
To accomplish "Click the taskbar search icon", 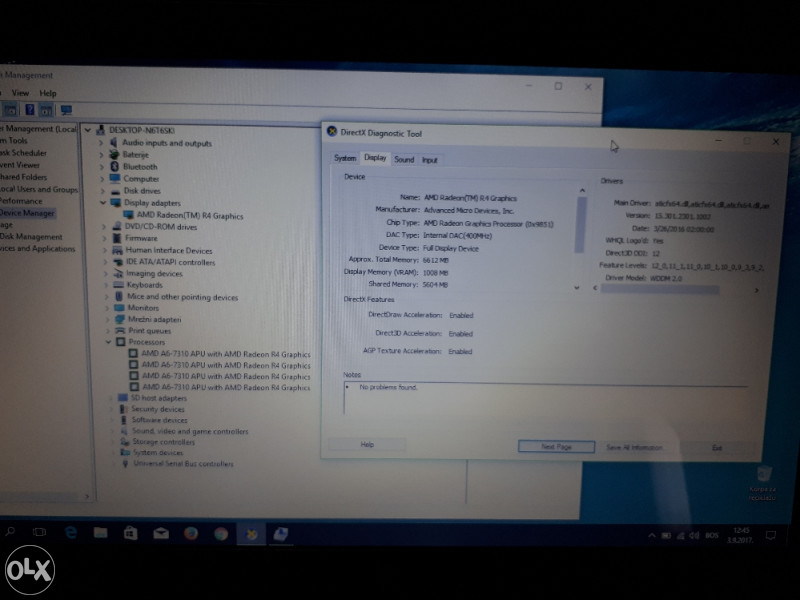I will coord(10,532).
